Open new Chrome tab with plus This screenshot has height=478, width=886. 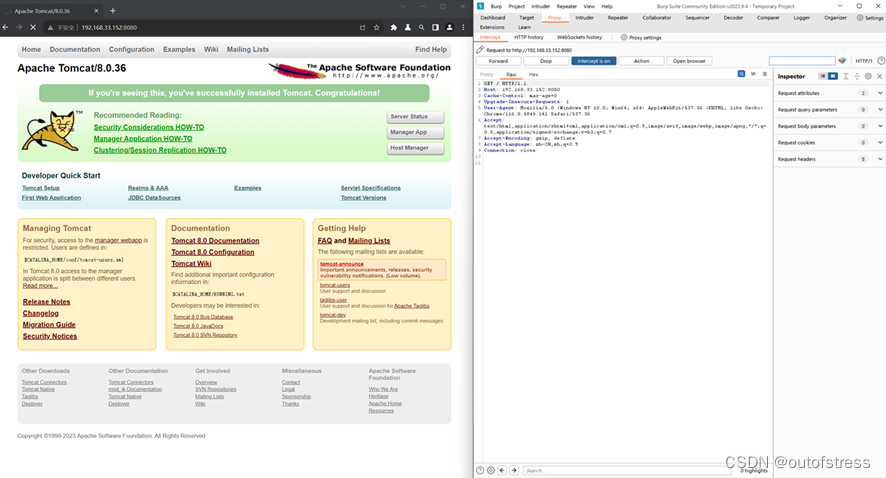[x=112, y=10]
